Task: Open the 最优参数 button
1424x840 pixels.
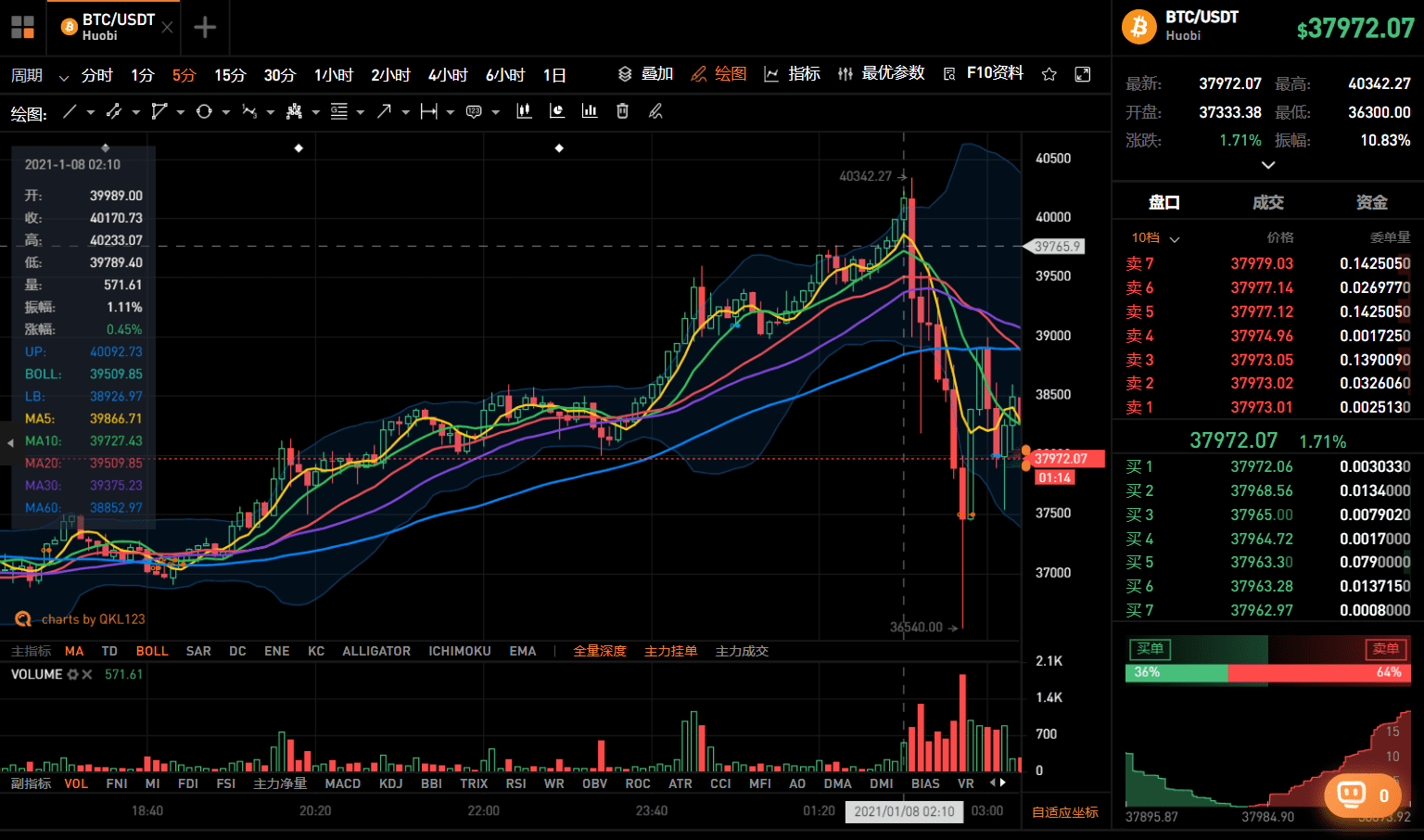Action: pos(882,73)
